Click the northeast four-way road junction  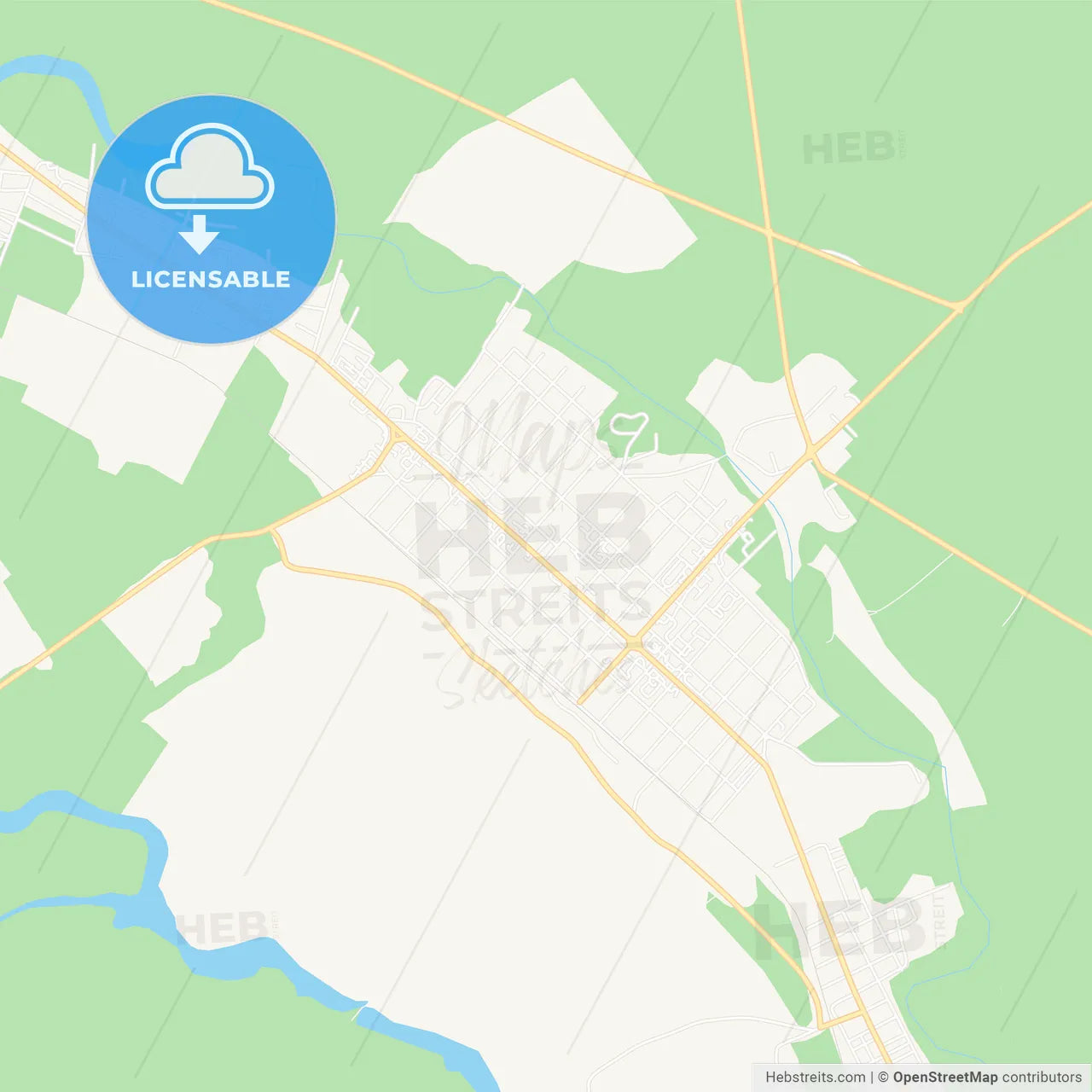pyautogui.click(x=811, y=450)
